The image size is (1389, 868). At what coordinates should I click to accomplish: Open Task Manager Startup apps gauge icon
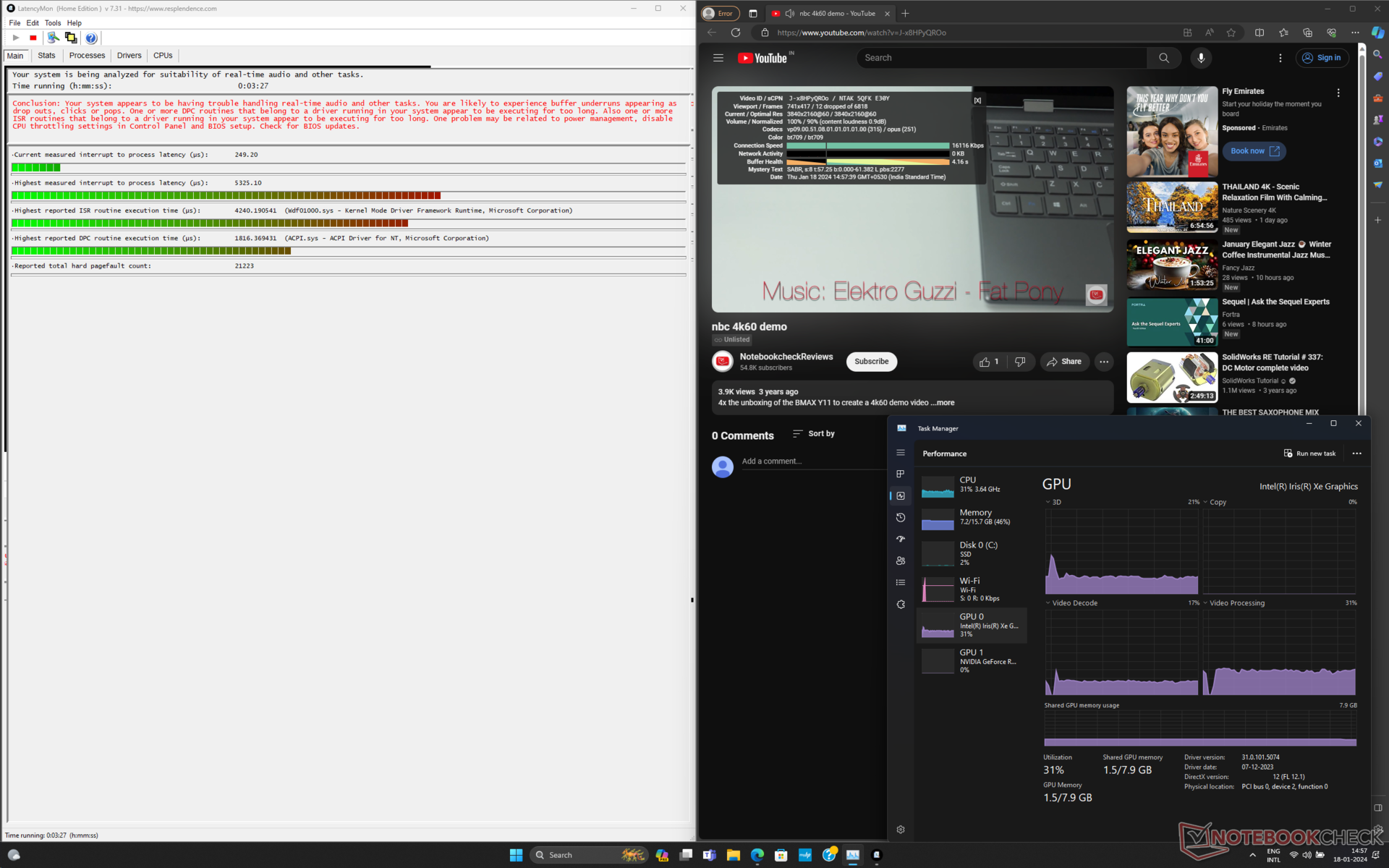pos(901,539)
